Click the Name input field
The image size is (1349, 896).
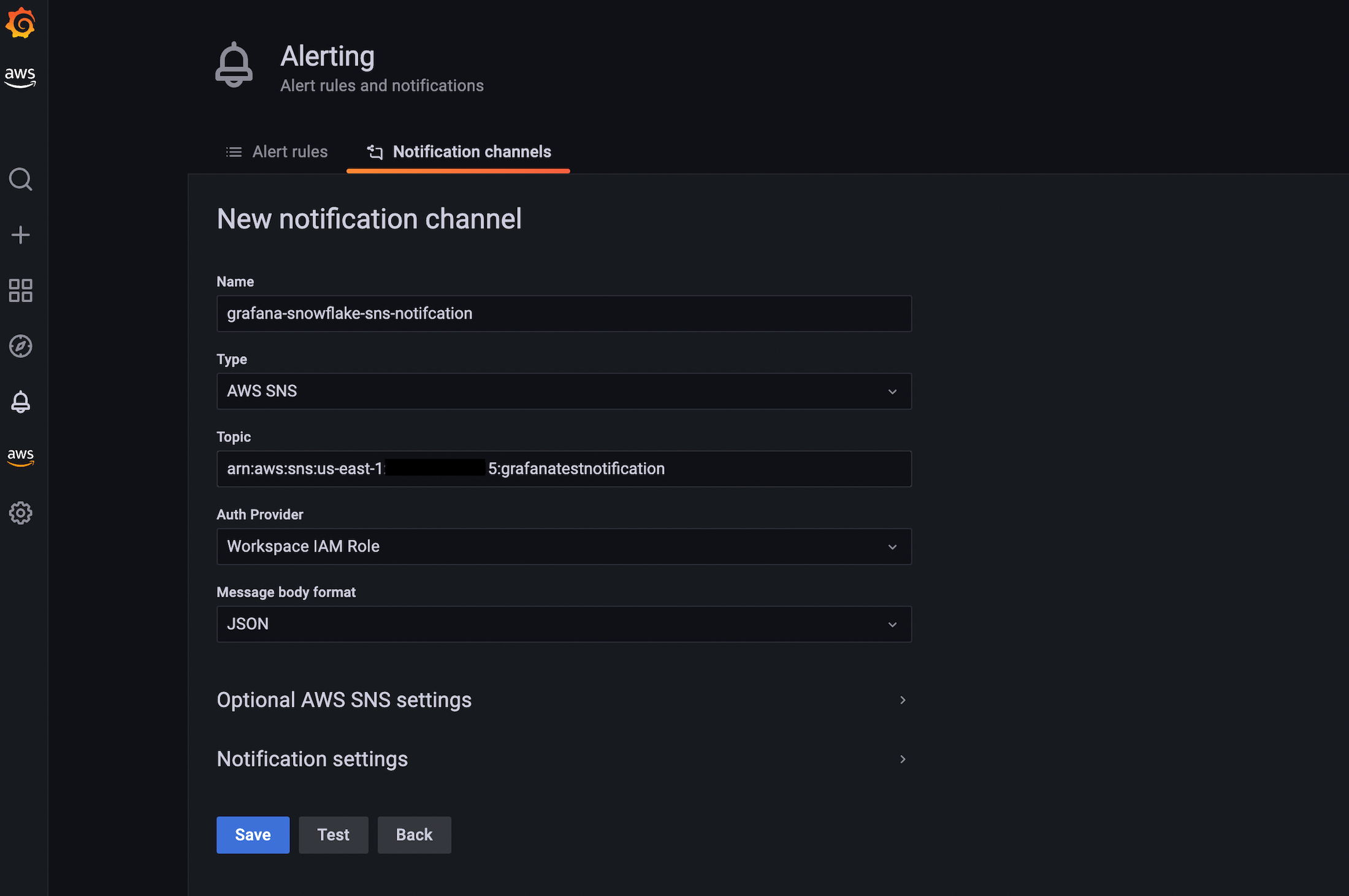click(x=564, y=314)
